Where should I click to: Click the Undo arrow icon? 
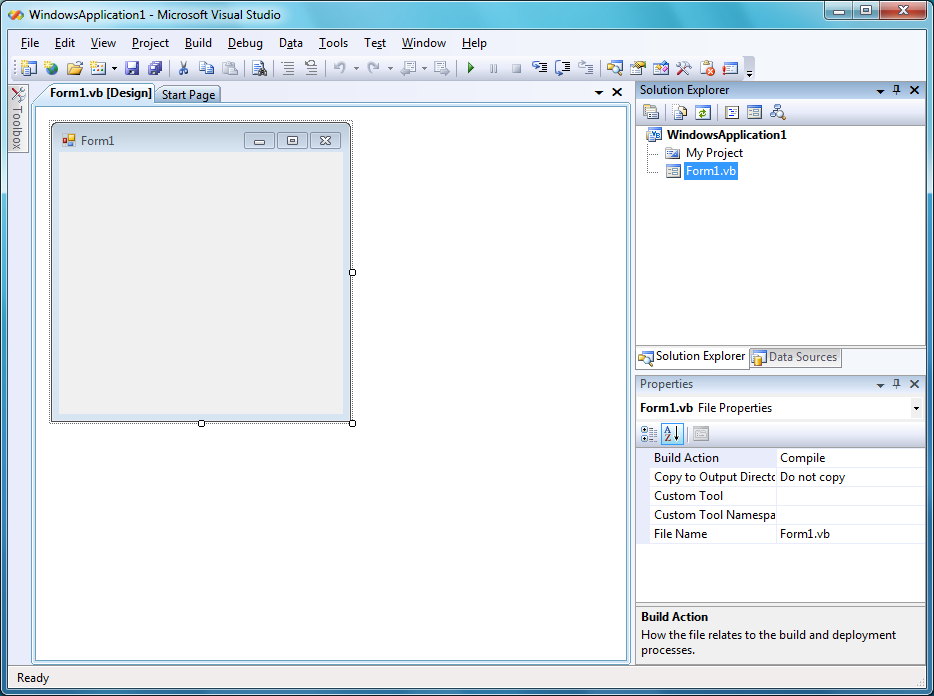(340, 68)
